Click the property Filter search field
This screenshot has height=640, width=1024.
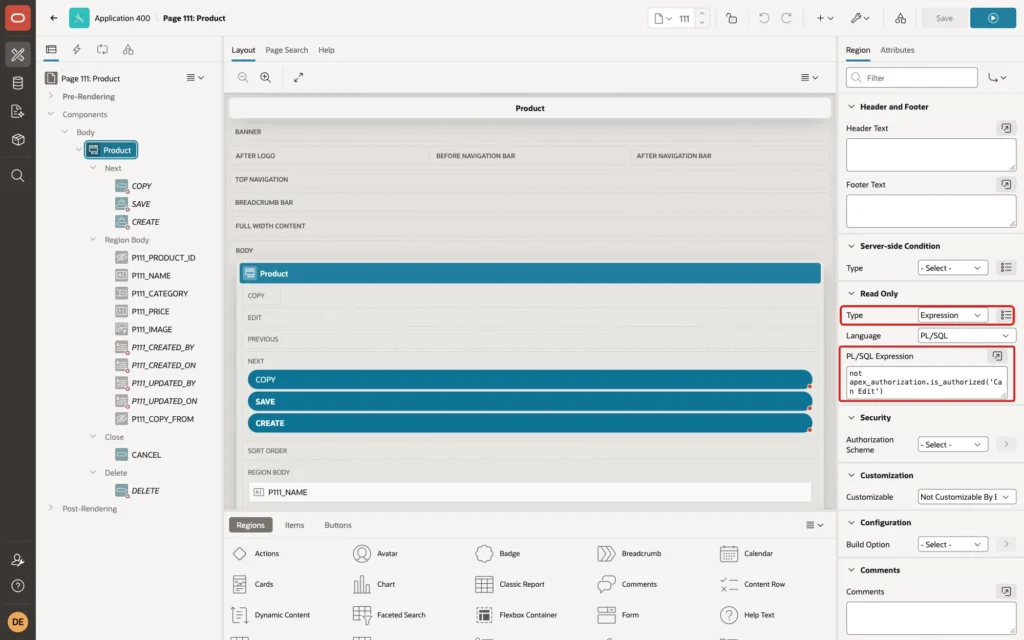(912, 78)
